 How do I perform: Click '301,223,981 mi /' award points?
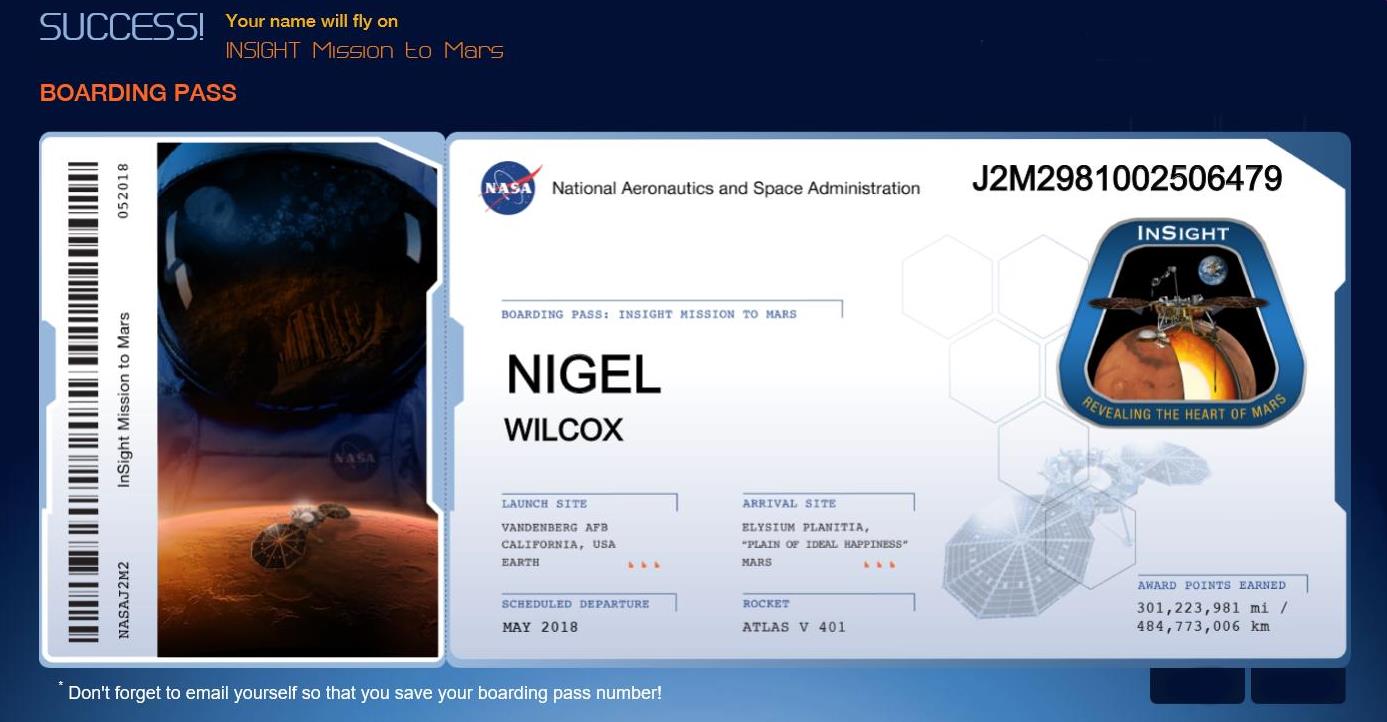[1213, 608]
